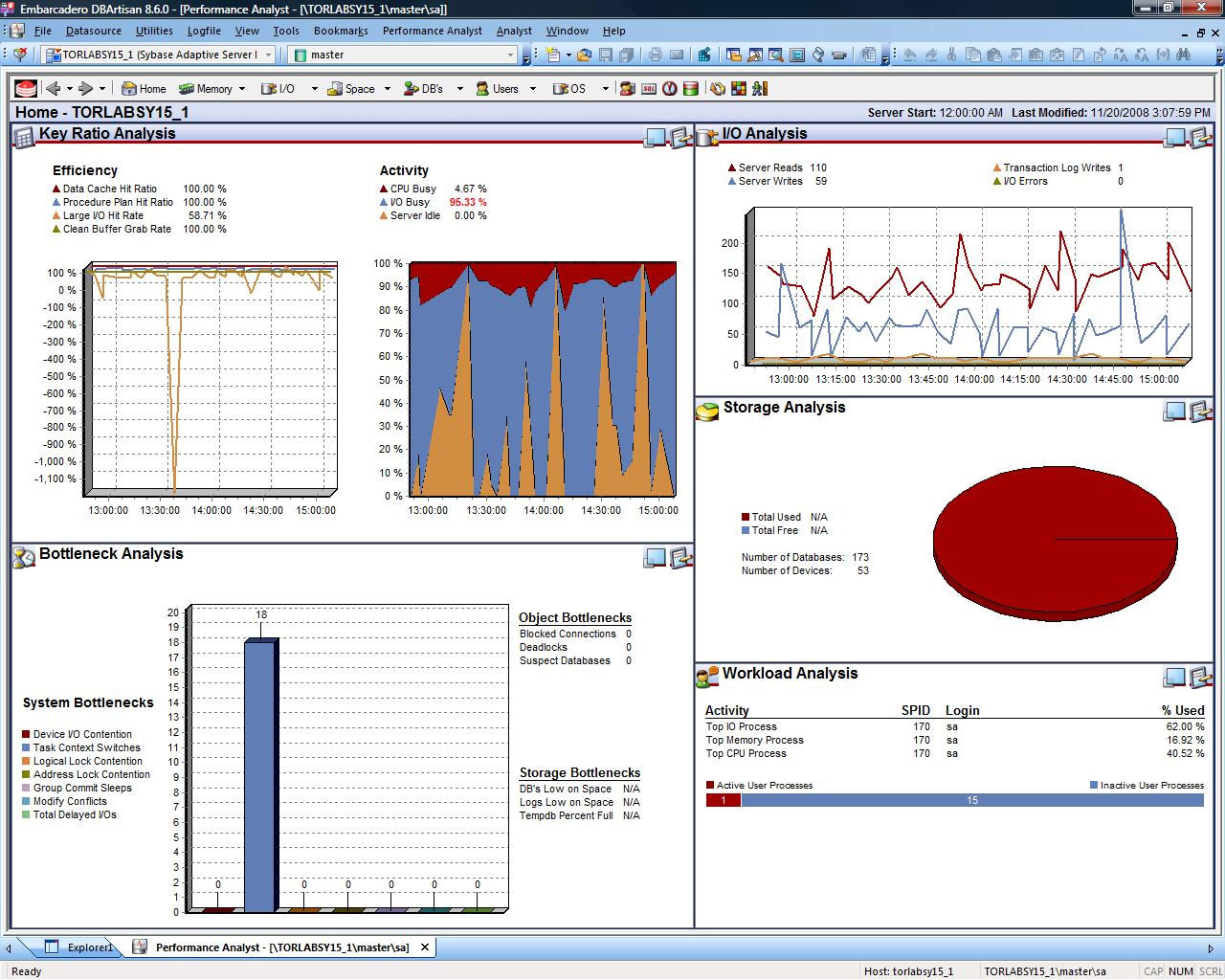Open the Space view from the toolbar
The height and width of the screenshot is (980, 1225).
coord(351,89)
